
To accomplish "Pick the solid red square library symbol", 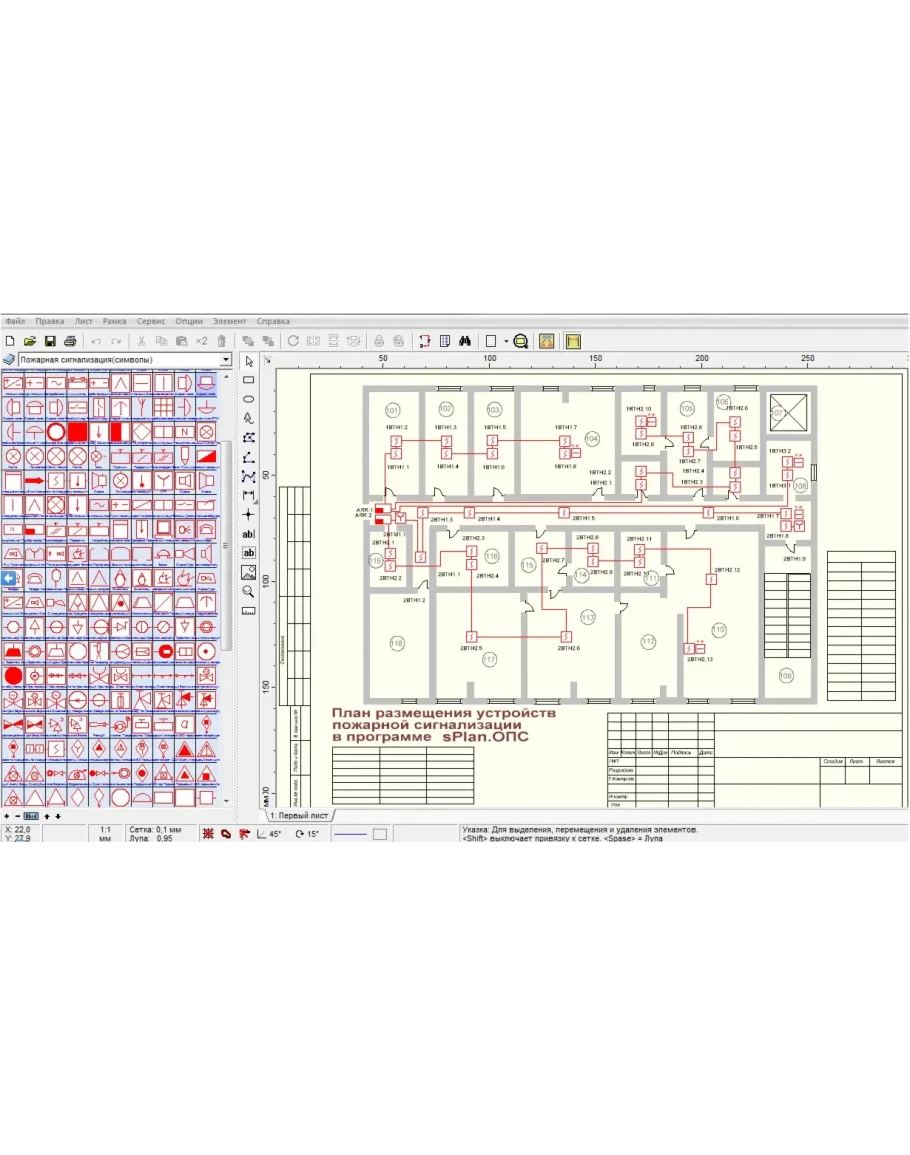I will pos(77,432).
